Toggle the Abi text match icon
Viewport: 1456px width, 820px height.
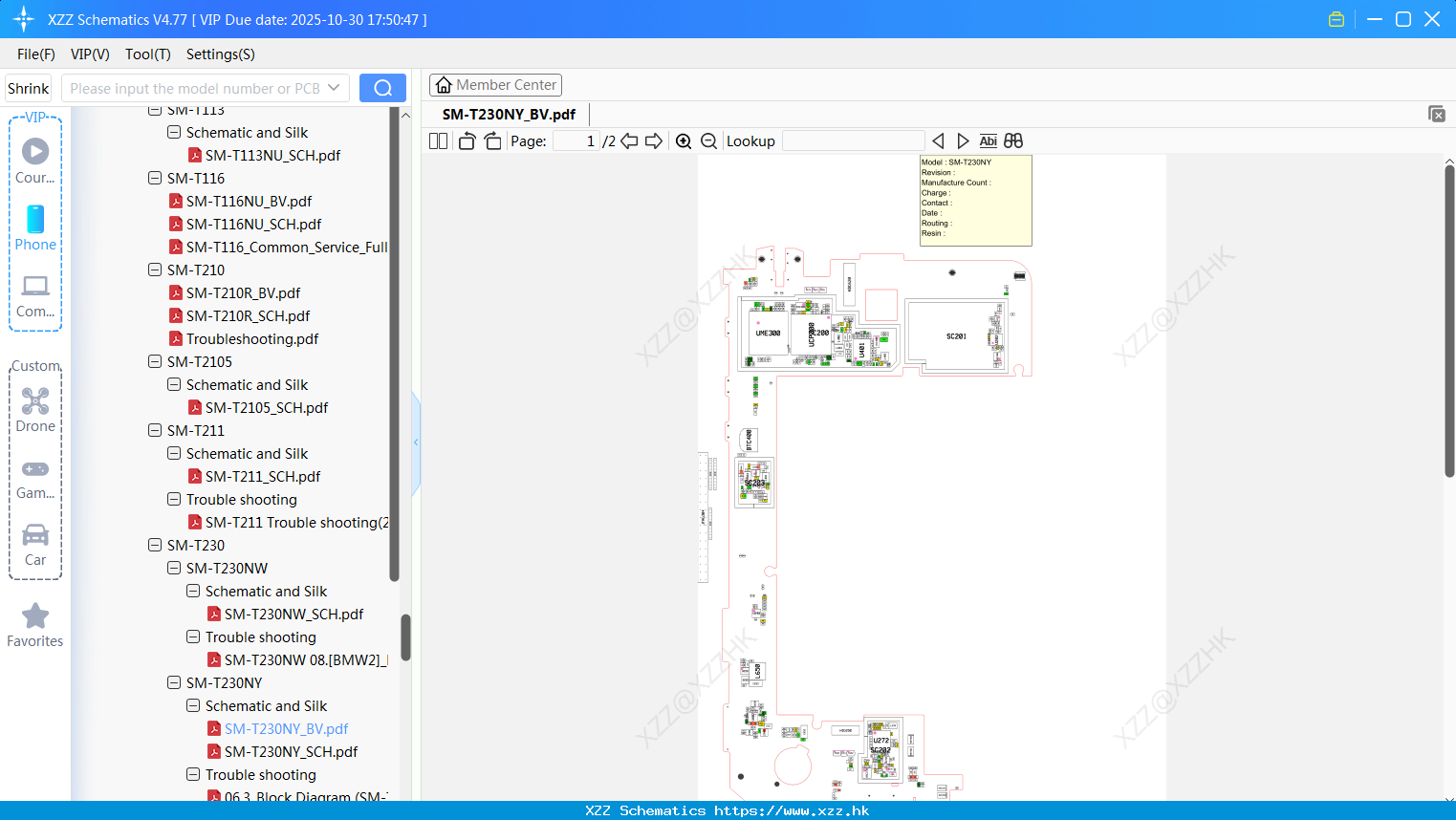(x=988, y=140)
